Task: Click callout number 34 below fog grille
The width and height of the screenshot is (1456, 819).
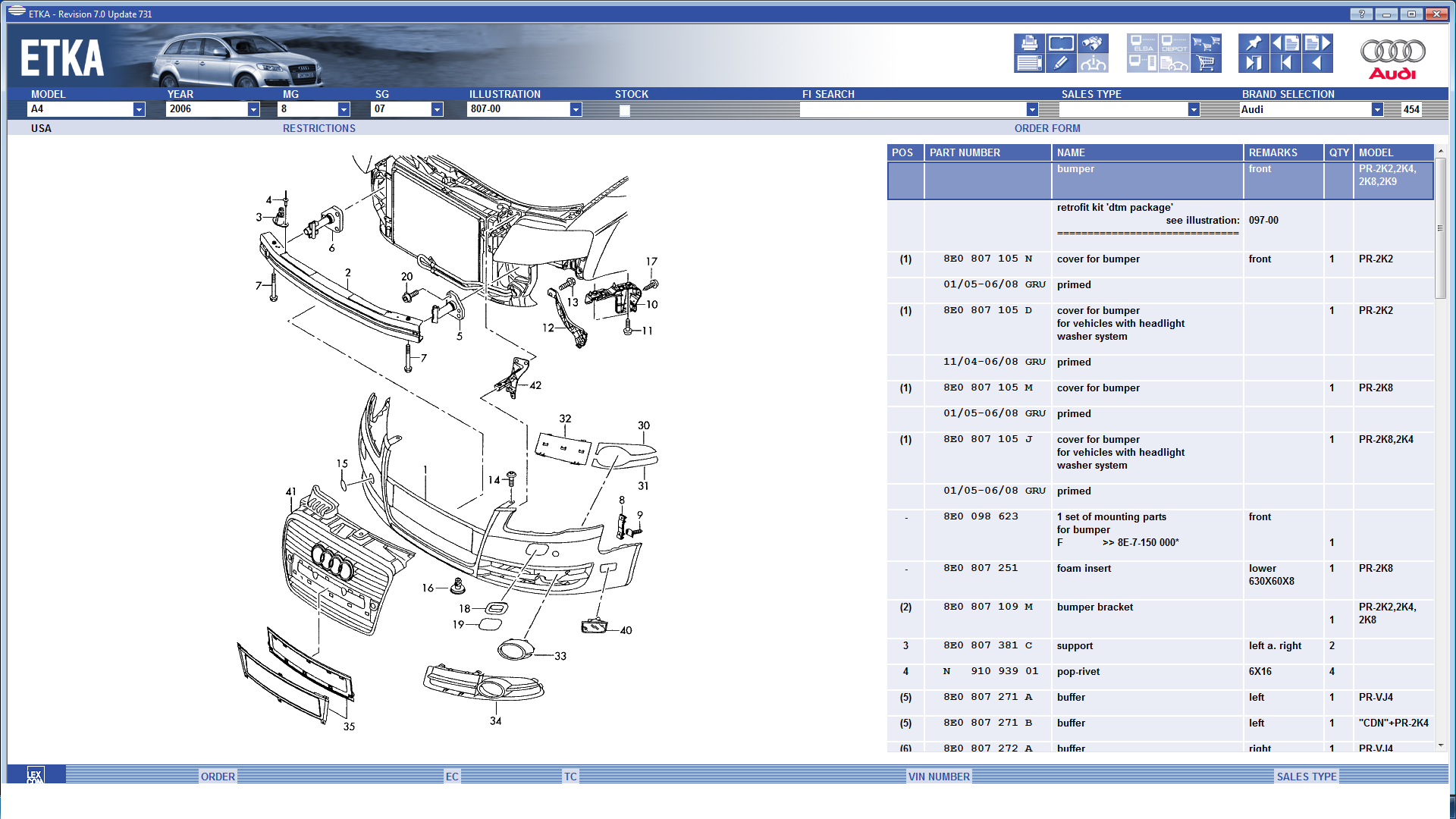Action: pos(495,720)
